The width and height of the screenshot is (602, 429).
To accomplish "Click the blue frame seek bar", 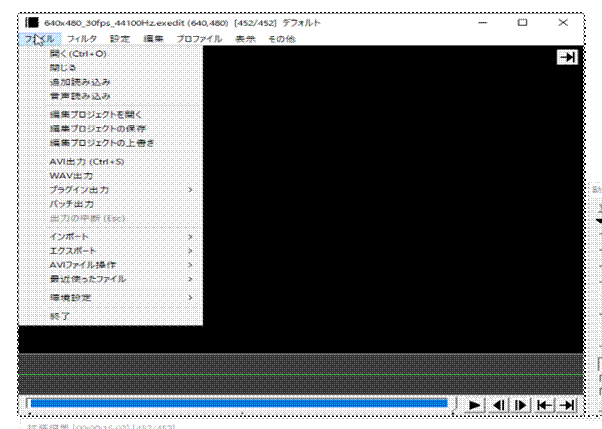I will (x=237, y=404).
